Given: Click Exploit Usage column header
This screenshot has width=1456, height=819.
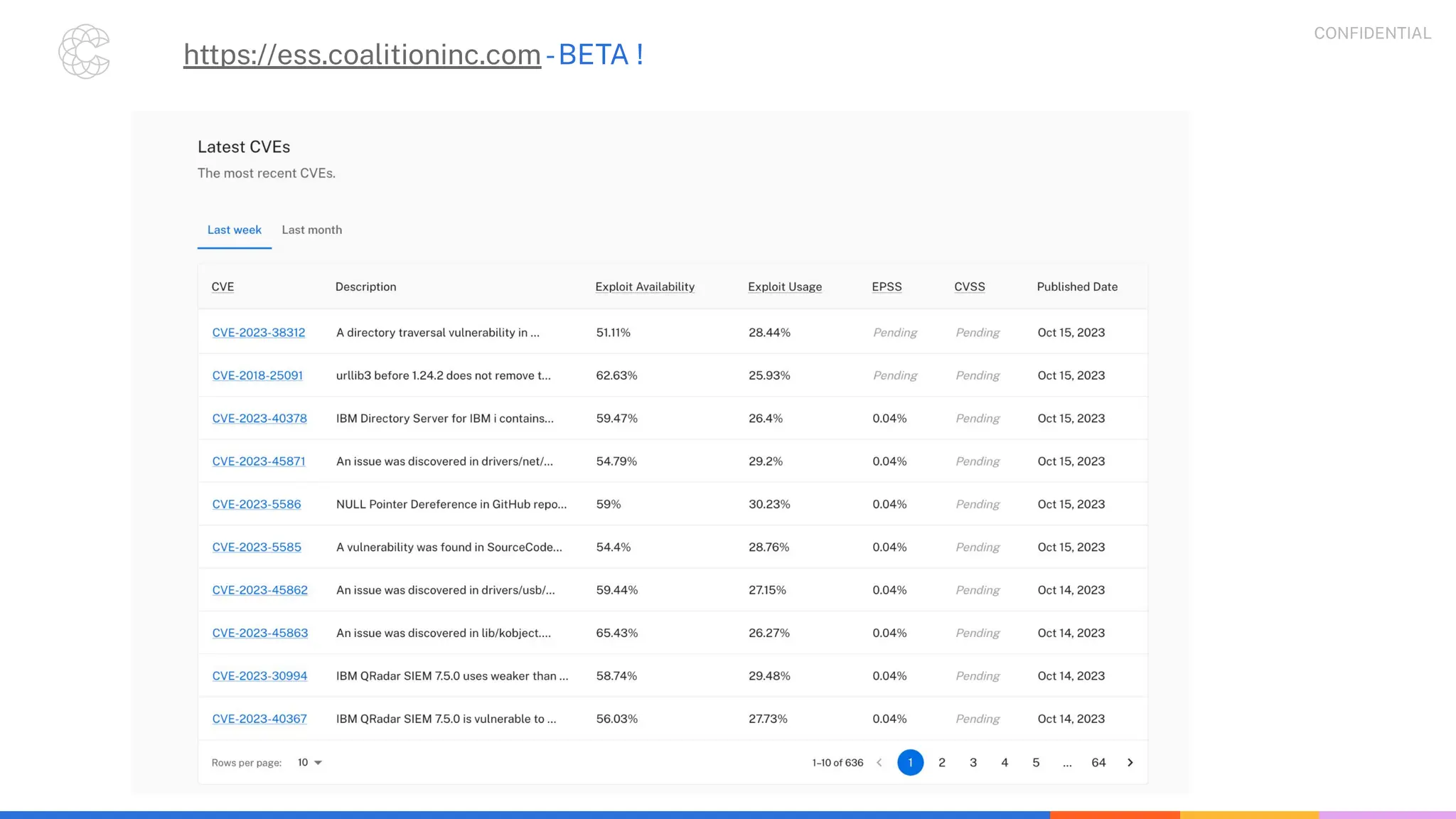Looking at the screenshot, I should (785, 287).
